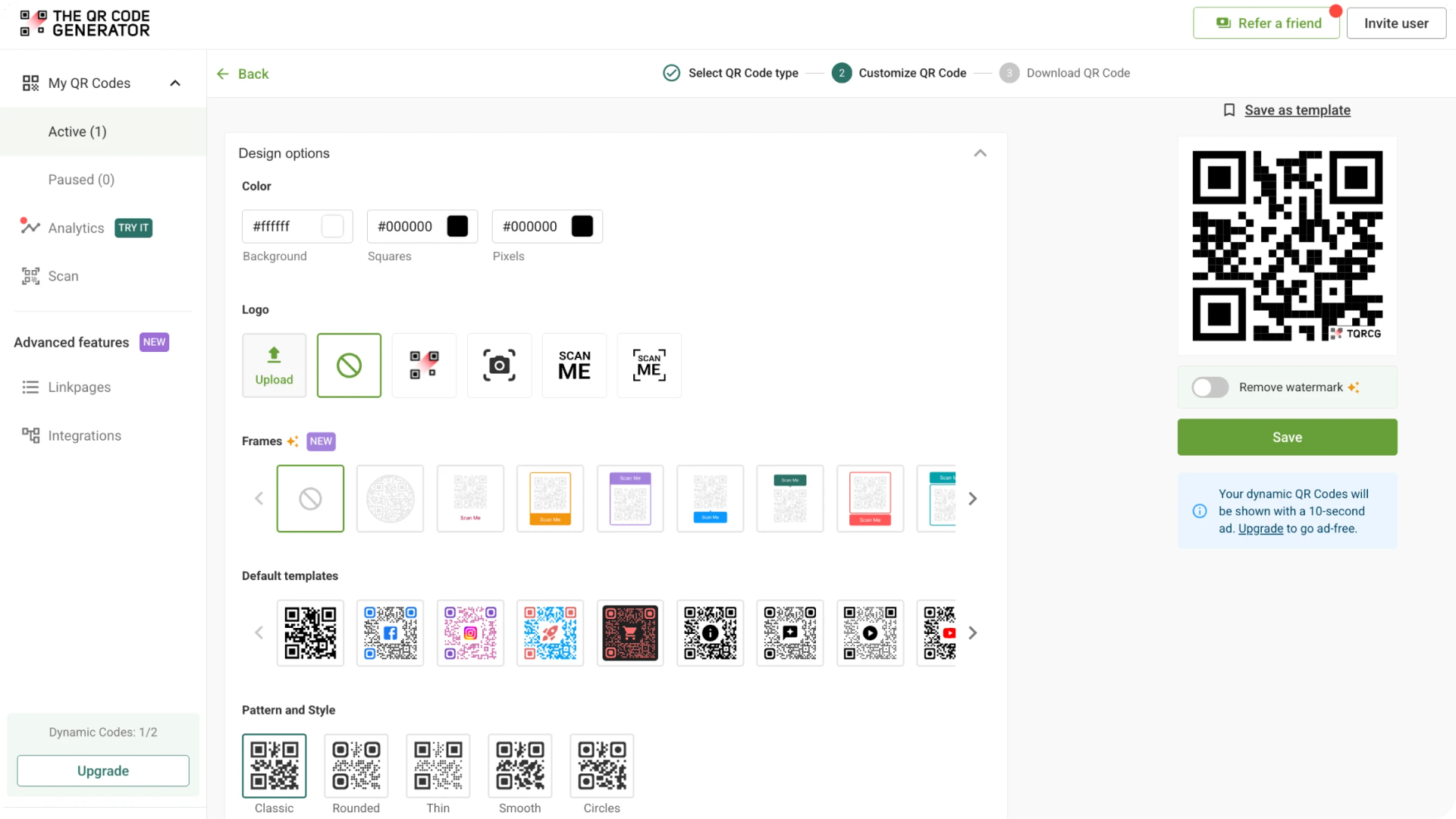
Task: Show previous frames with left arrow
Action: coord(259,498)
